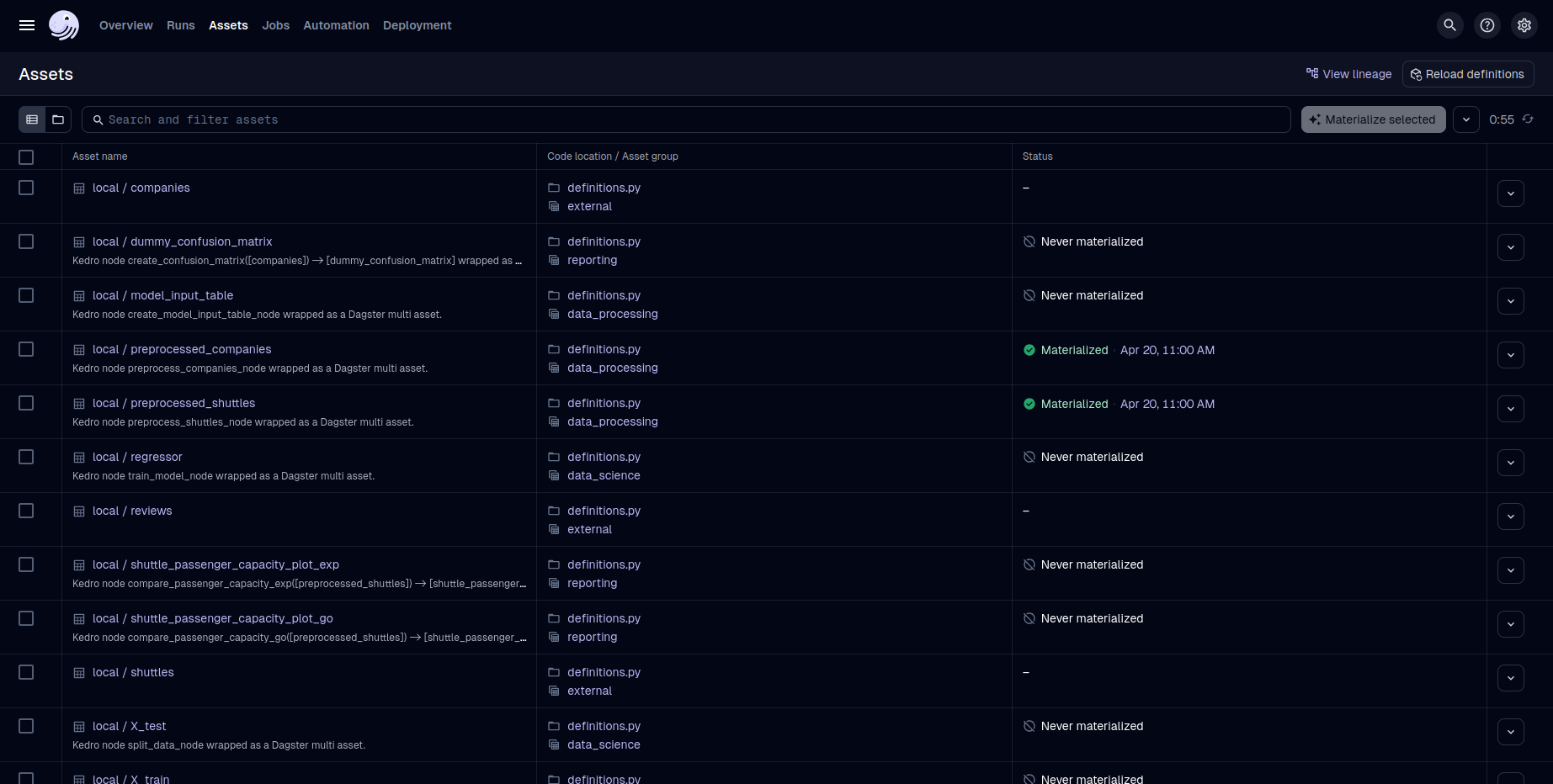Image resolution: width=1553 pixels, height=784 pixels.
Task: Click the table icon beside local / X_test
Action: click(79, 727)
